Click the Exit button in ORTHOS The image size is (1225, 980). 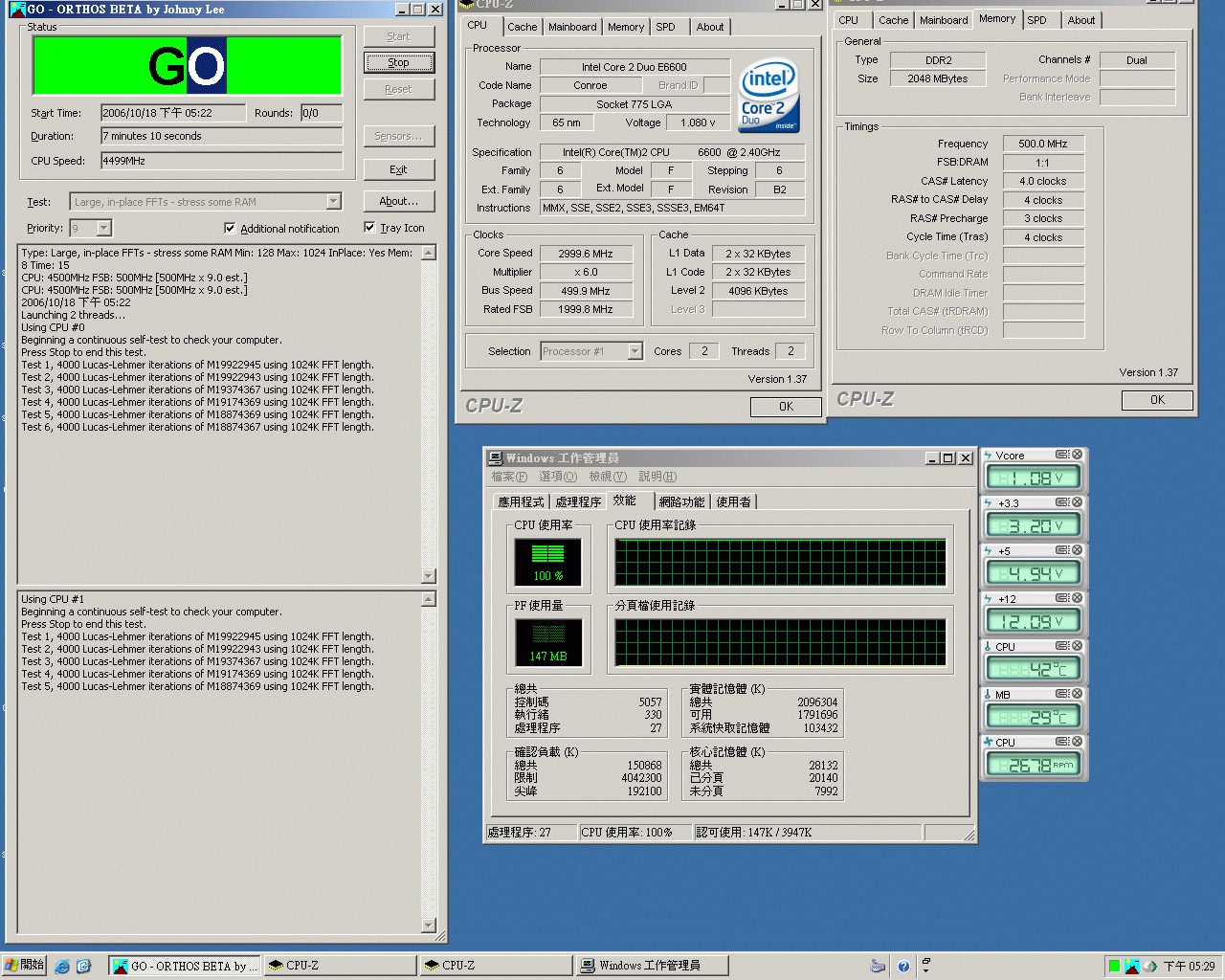399,169
